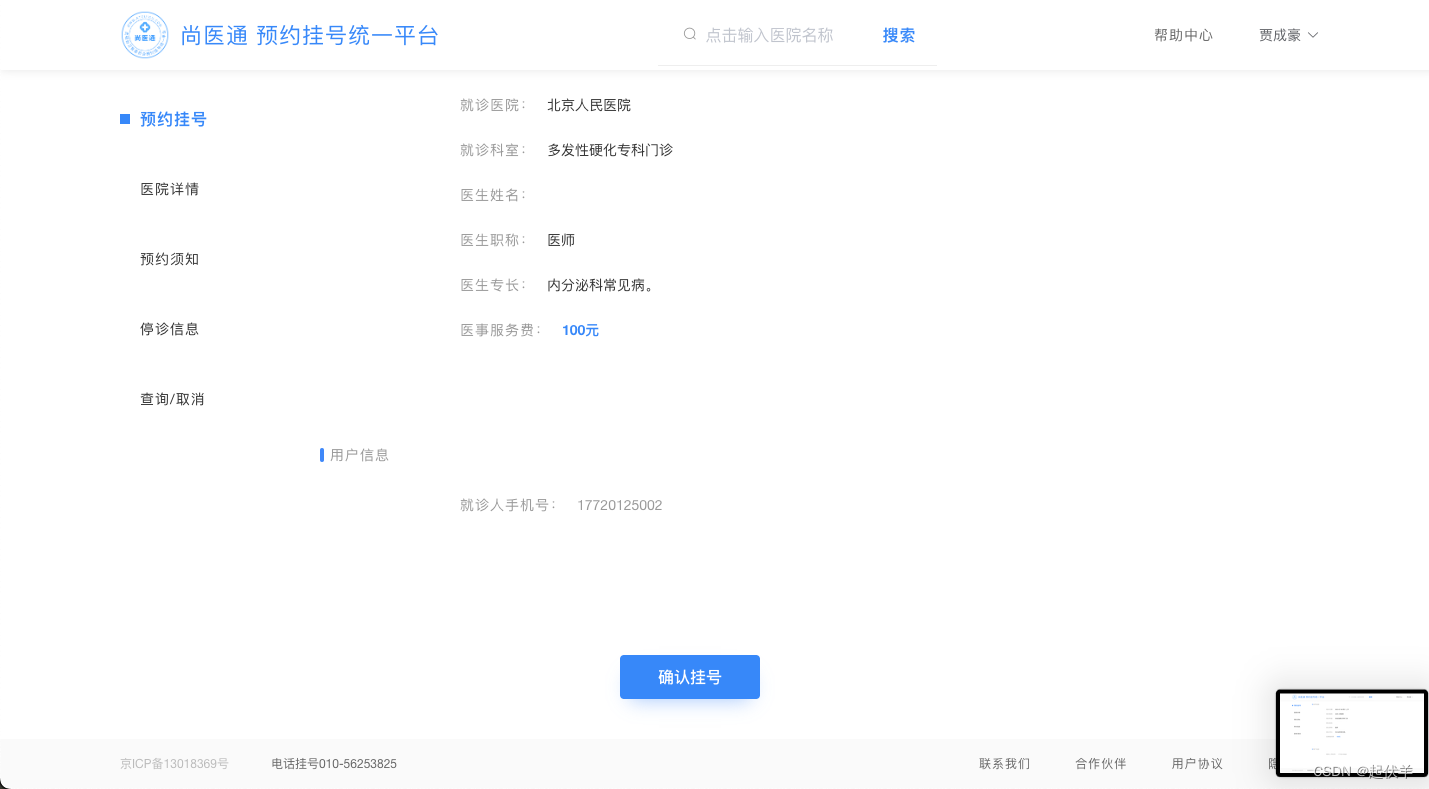Expand the 贾成豪 user dropdown arrow

click(x=1313, y=35)
